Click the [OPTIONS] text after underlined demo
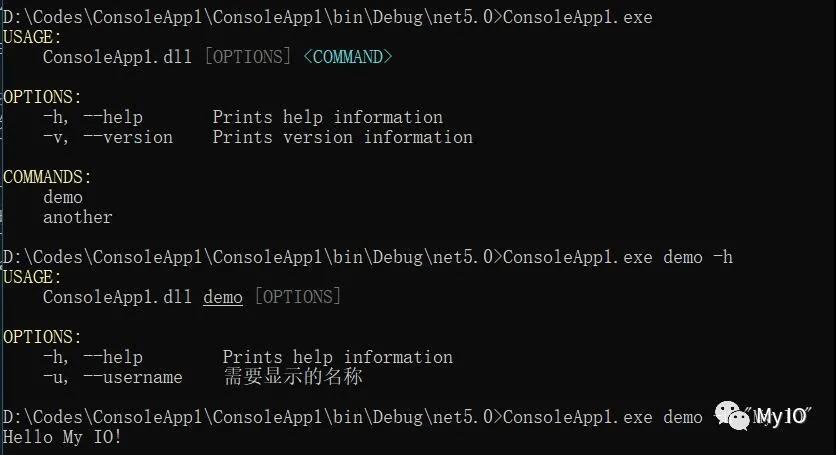836x455 pixels. tap(298, 297)
